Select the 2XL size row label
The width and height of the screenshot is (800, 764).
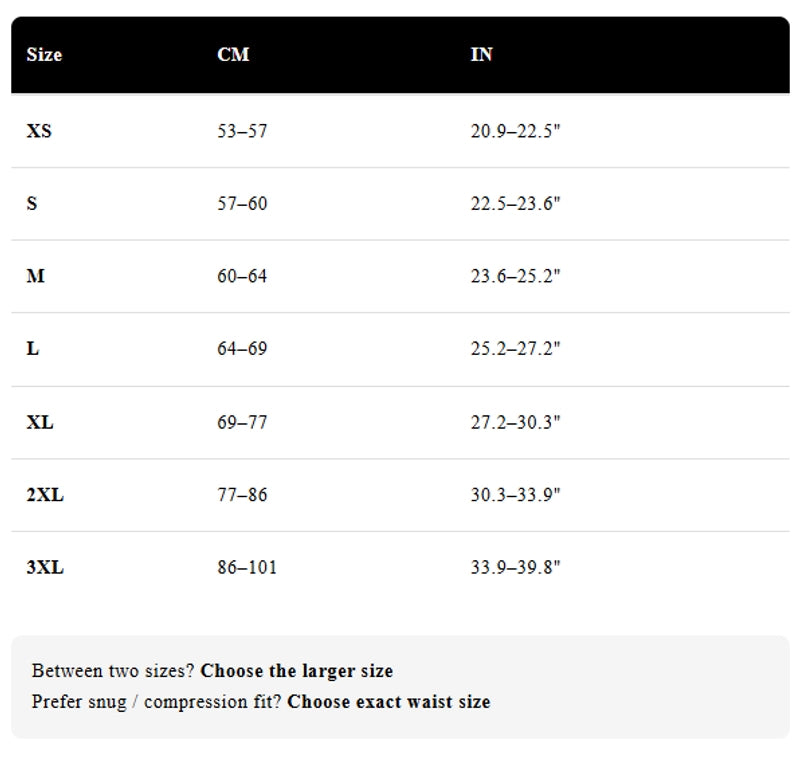[45, 495]
